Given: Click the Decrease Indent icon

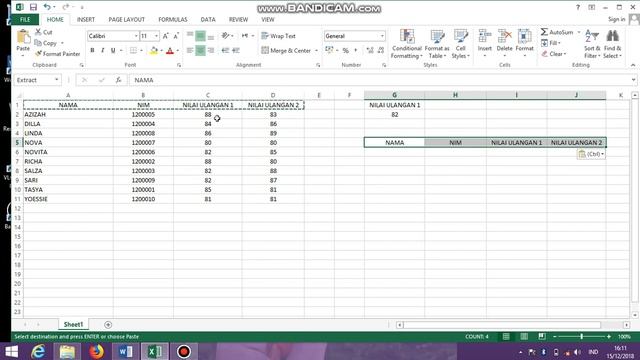Looking at the screenshot, I should pos(225,50).
